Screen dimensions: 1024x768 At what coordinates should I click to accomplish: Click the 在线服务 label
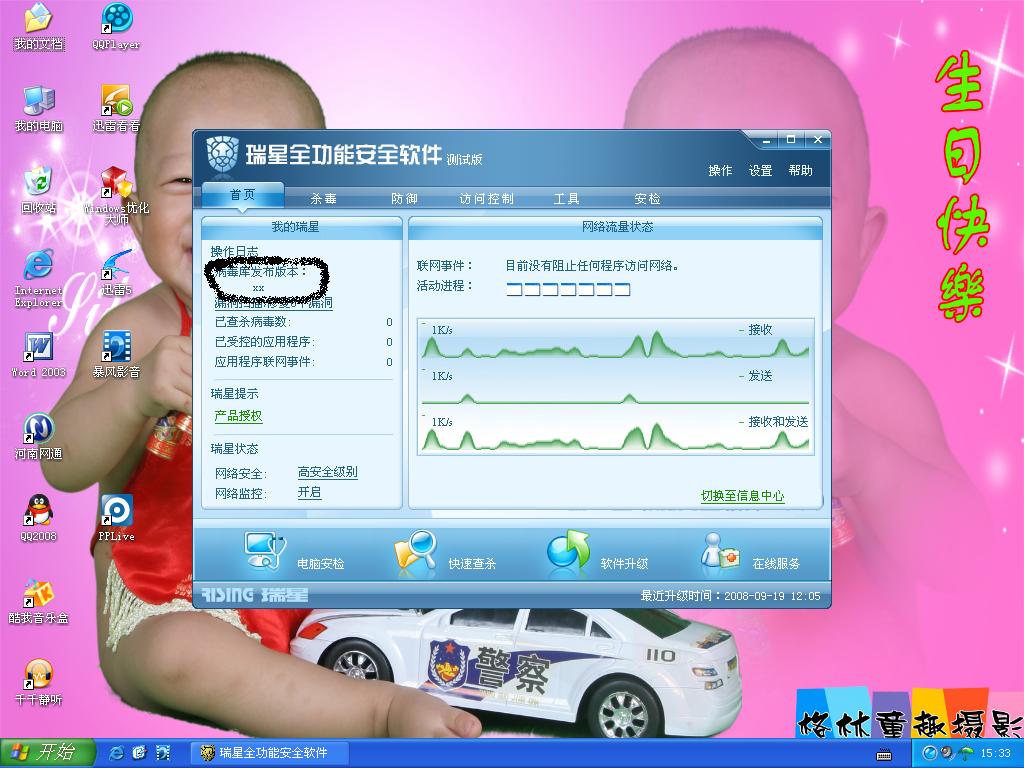[x=776, y=563]
